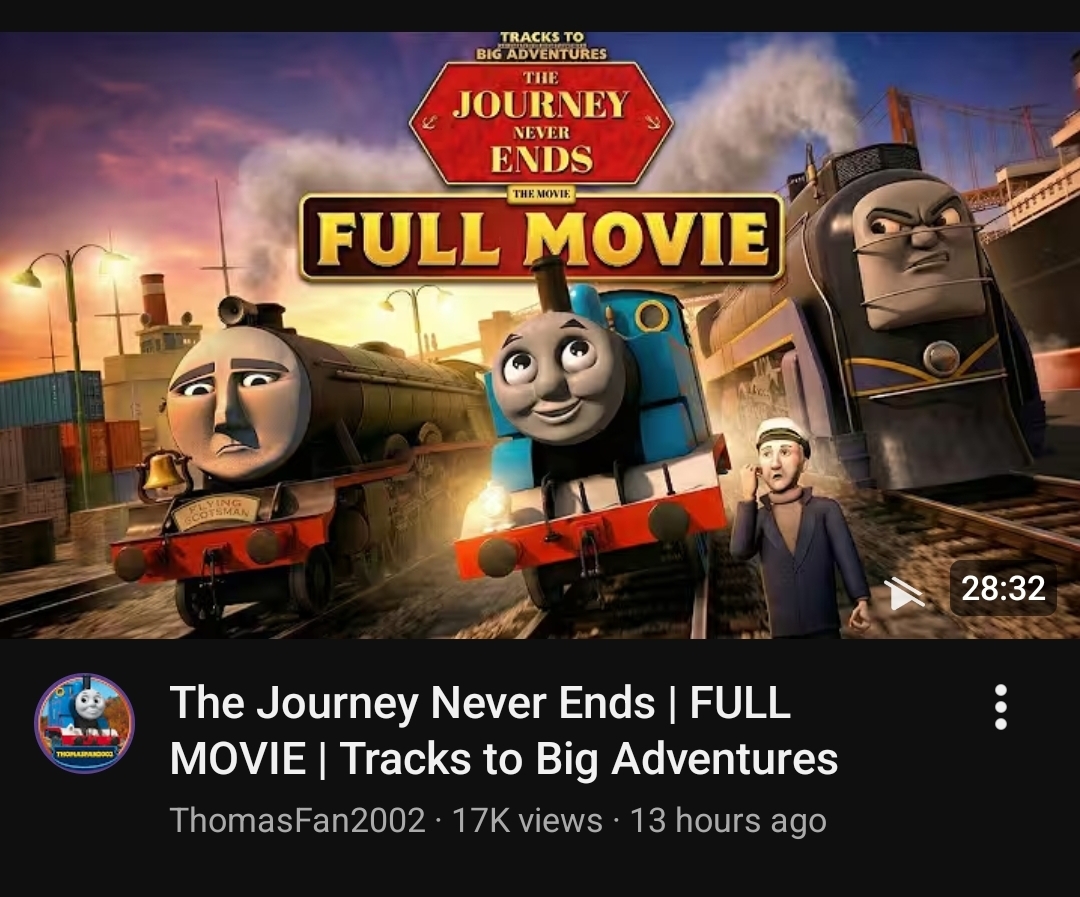Click the blue shipping containers on the left
Screen dimensions: 1080x897
pyautogui.click(x=50, y=399)
